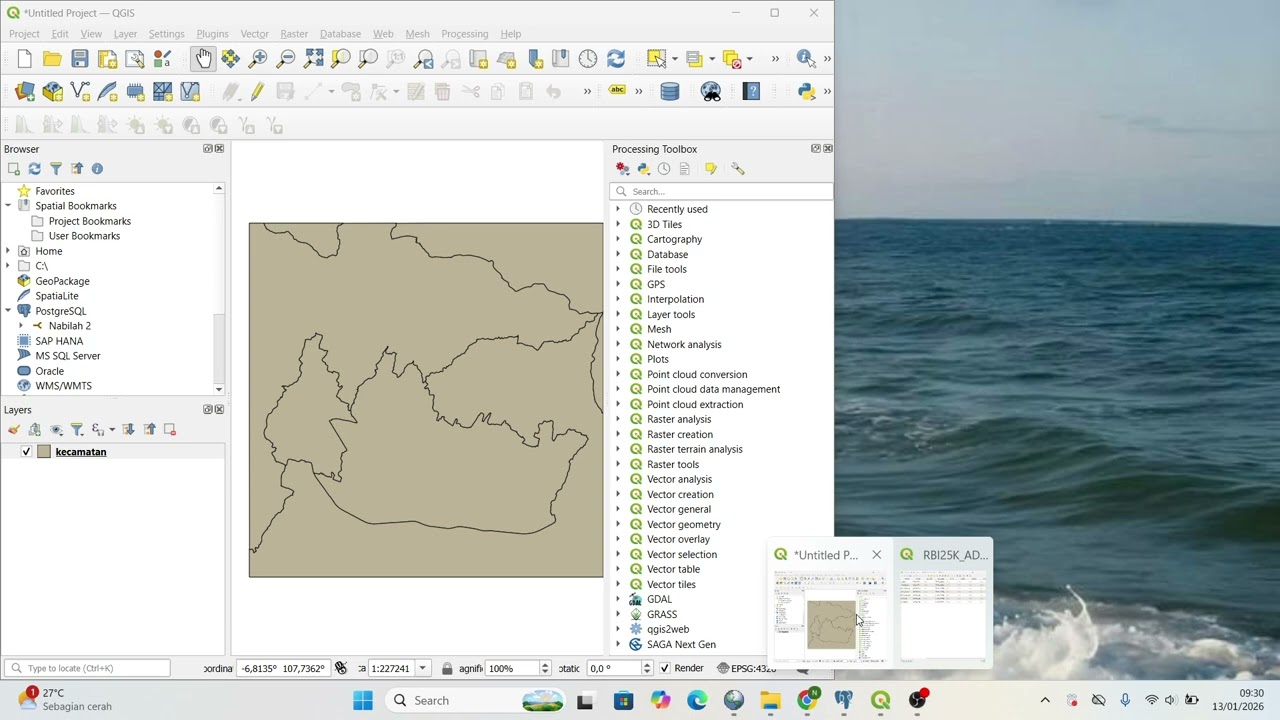Click the Filter Browser funnel icon

(56, 169)
